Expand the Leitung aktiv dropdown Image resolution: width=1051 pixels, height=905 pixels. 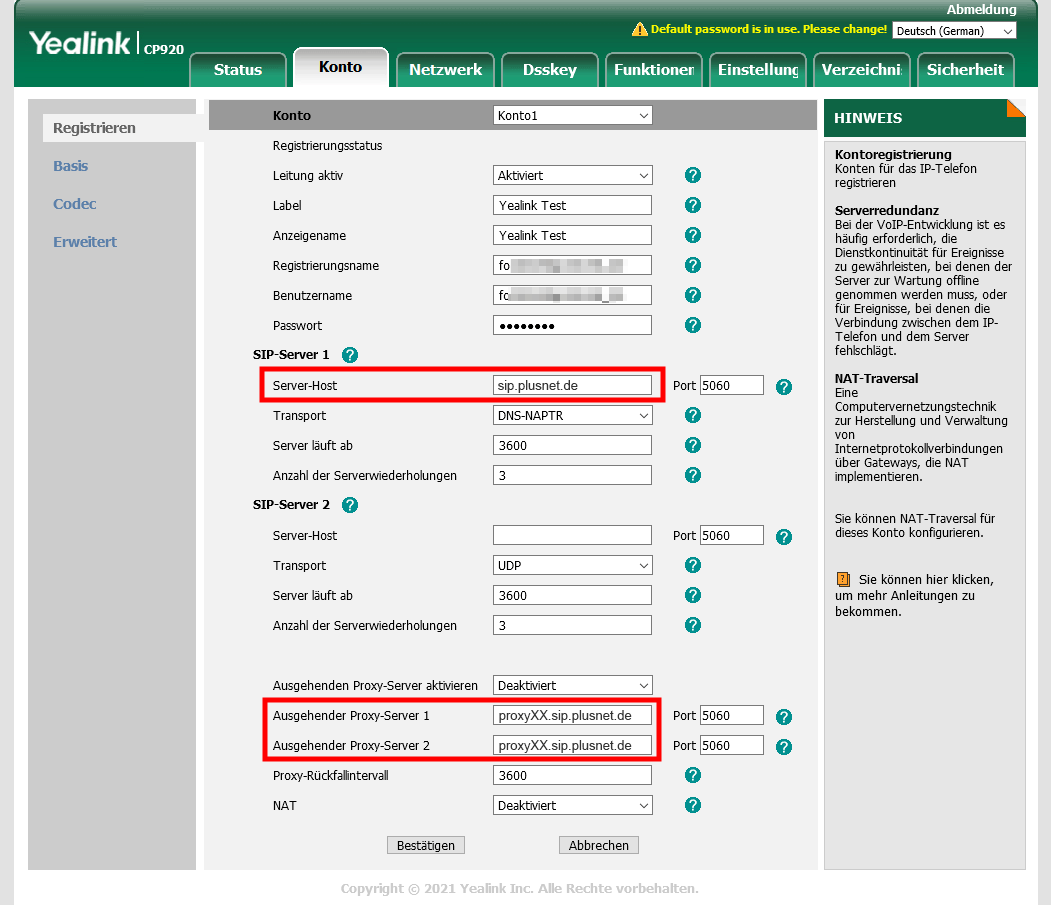tap(572, 175)
